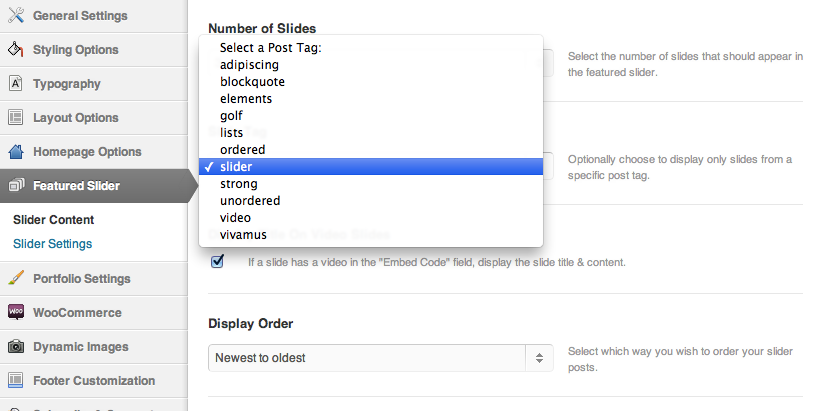821x411 pixels.
Task: Click the General Settings wrench icon
Action: (16, 16)
